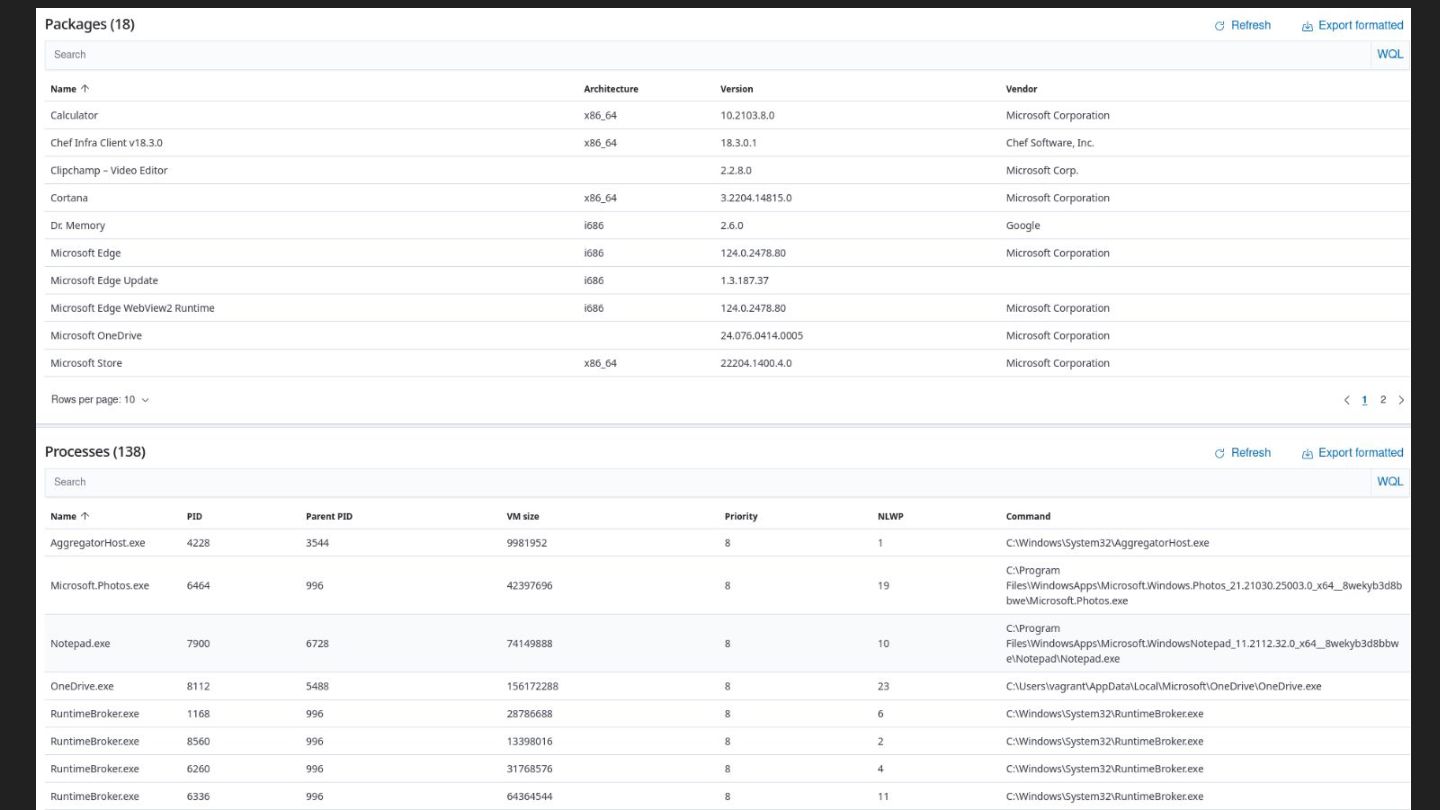Go to previous Packages page arrow
The width and height of the screenshot is (1440, 810).
pyautogui.click(x=1347, y=400)
